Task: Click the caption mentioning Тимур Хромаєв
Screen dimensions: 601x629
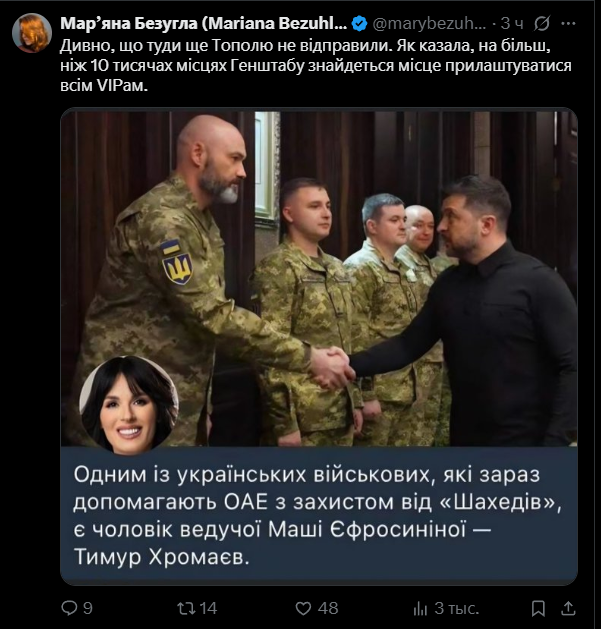Action: pos(319,515)
